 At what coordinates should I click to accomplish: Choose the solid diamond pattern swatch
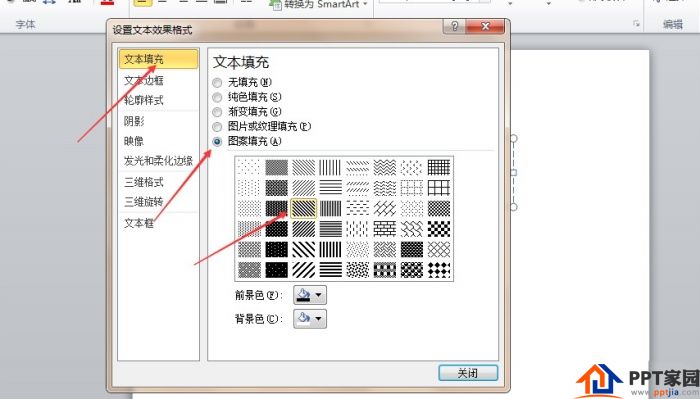pos(439,270)
